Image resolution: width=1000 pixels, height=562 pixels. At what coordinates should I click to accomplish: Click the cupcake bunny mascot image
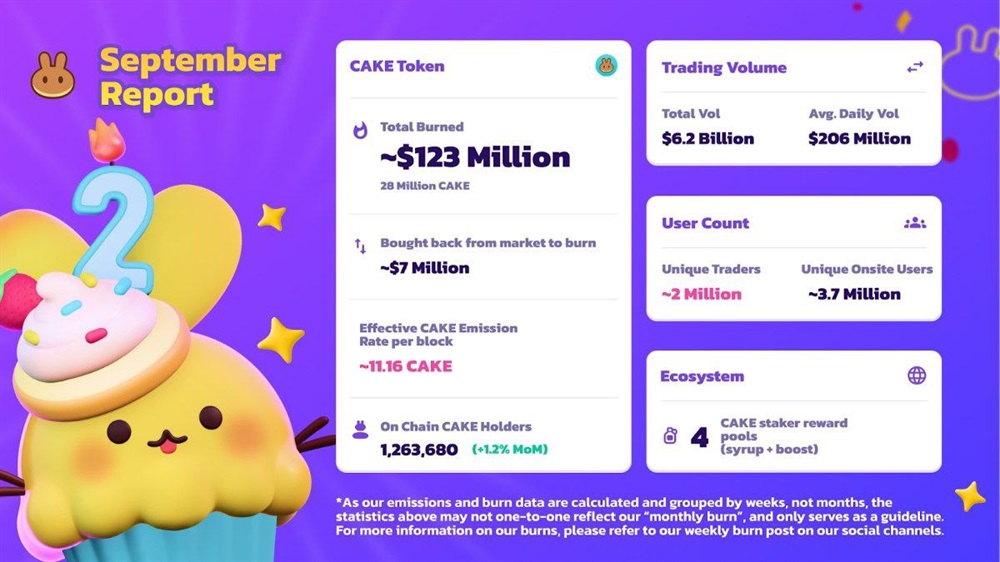[x=160, y=420]
